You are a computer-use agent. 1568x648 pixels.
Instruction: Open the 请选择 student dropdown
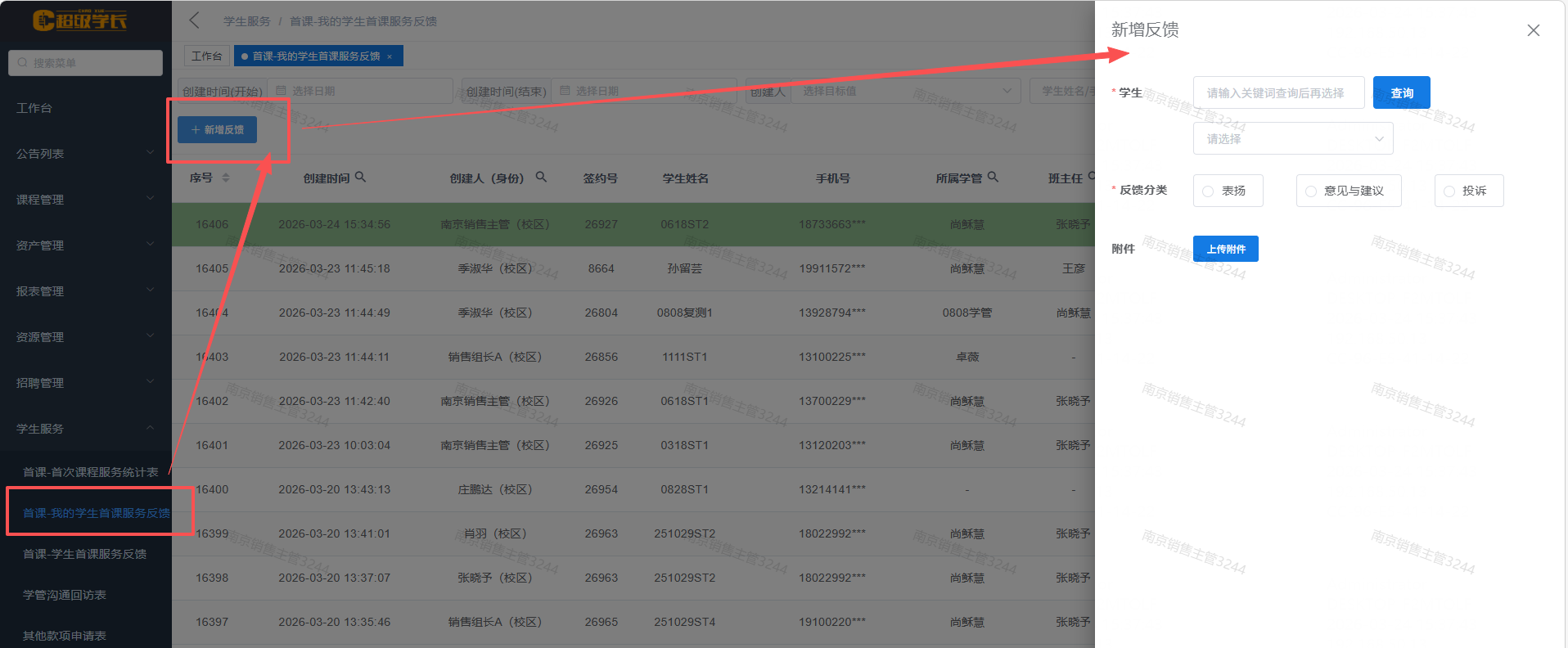[1292, 139]
